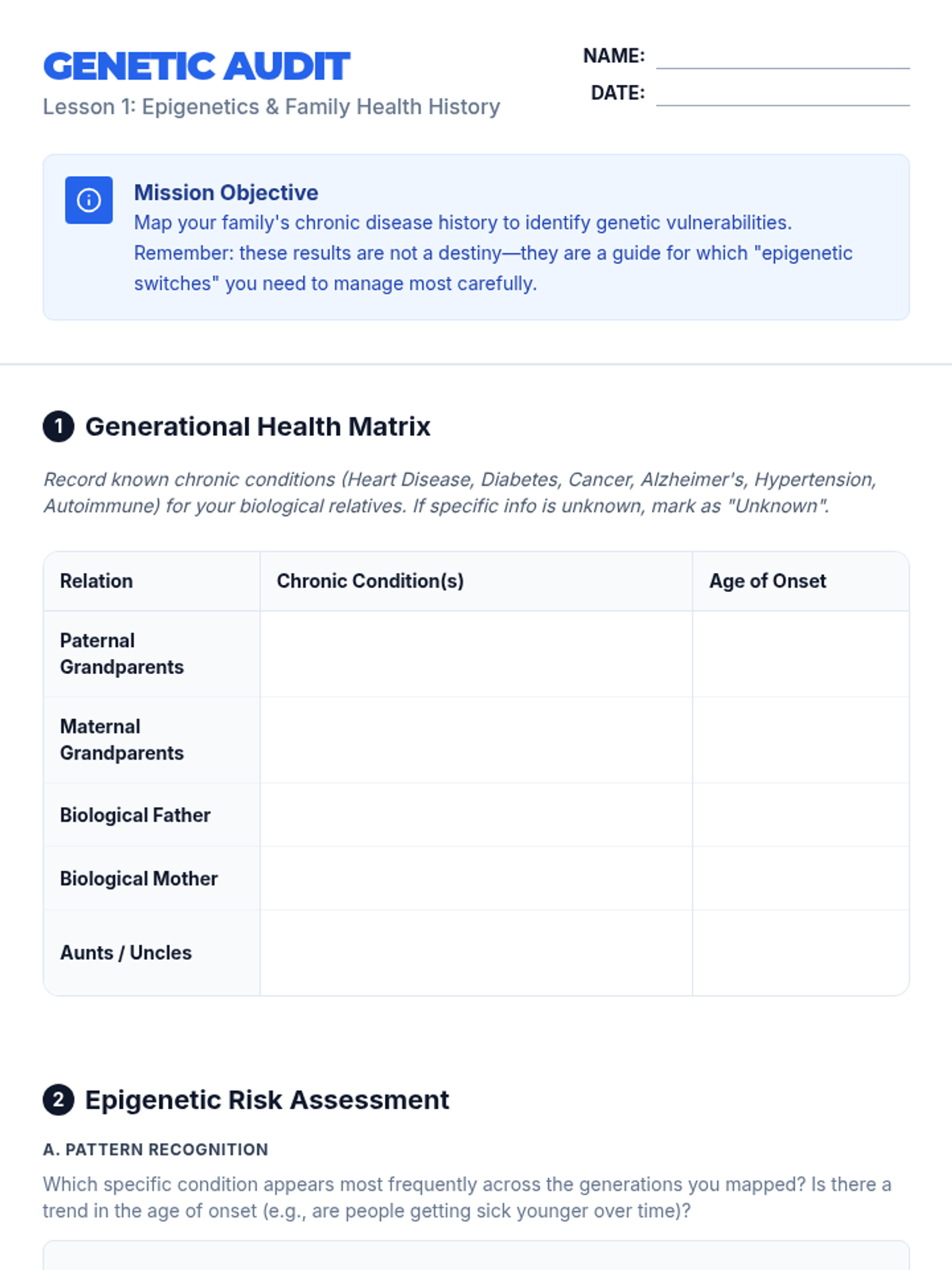The width and height of the screenshot is (952, 1270).
Task: Select Aunts / Uncles age of onset cell
Action: pyautogui.click(x=800, y=952)
